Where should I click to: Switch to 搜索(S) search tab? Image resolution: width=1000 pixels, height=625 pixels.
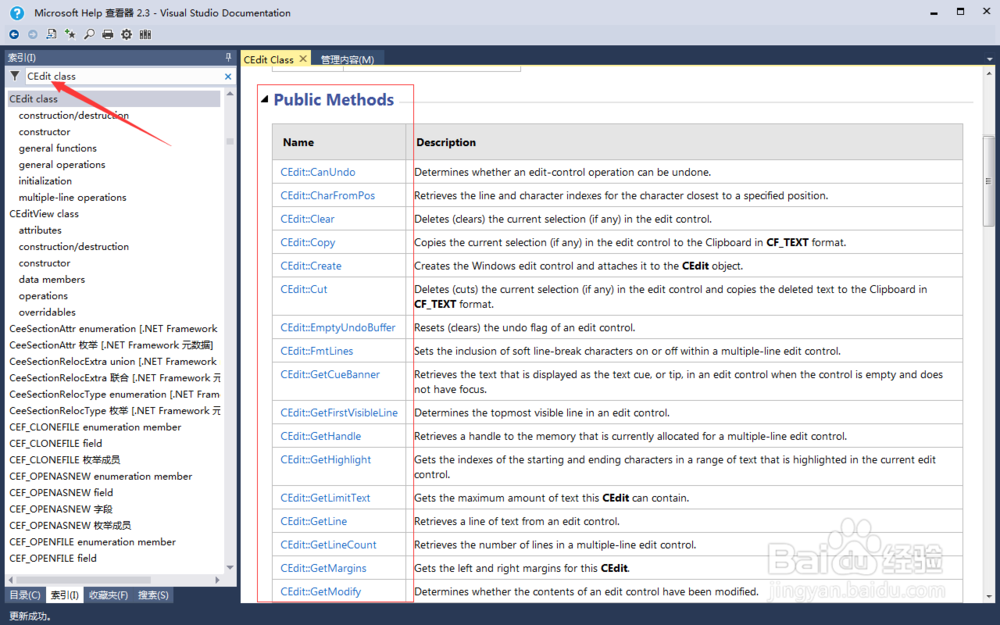(153, 595)
